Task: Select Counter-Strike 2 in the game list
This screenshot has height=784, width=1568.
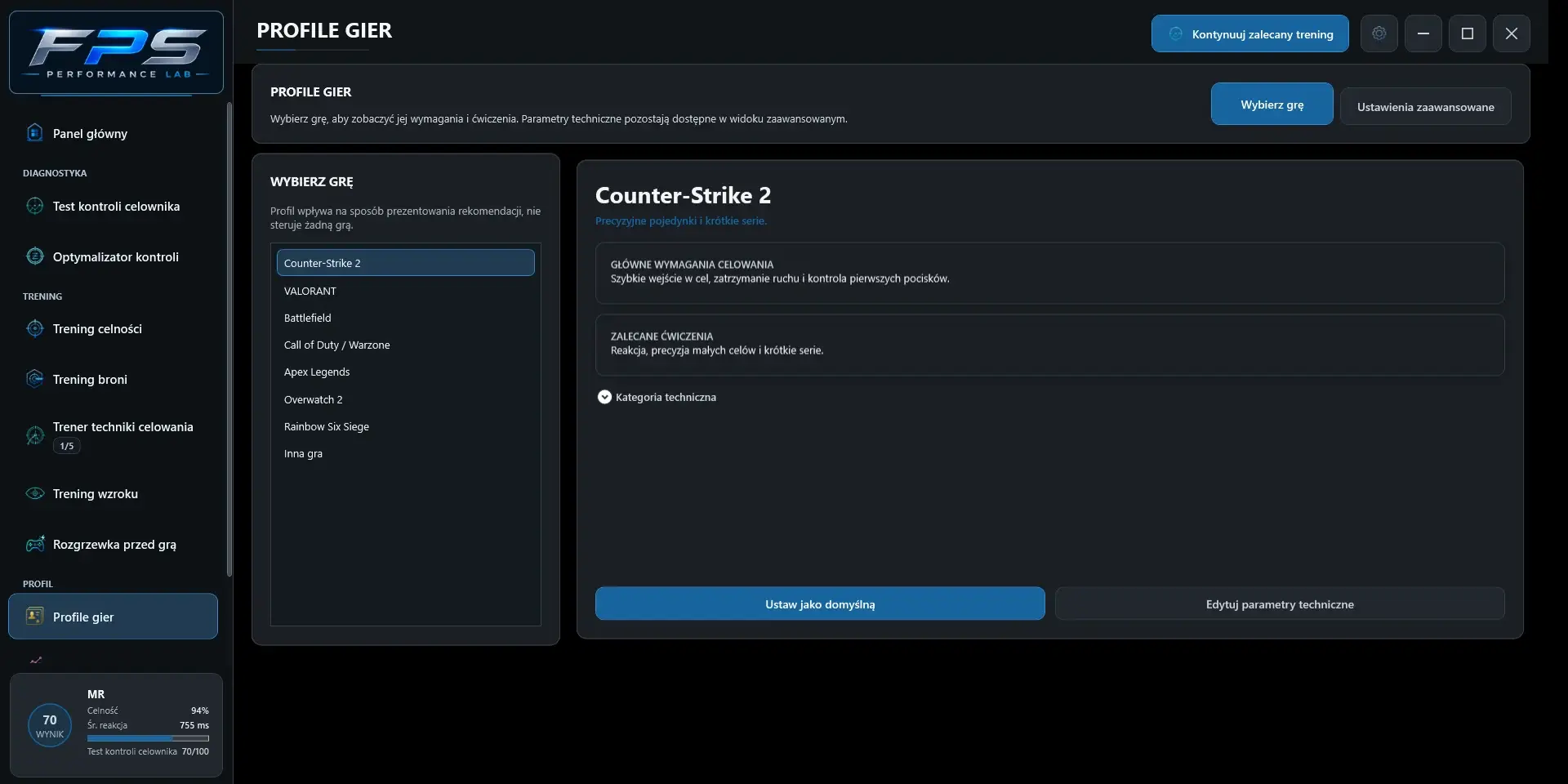Action: (x=406, y=263)
